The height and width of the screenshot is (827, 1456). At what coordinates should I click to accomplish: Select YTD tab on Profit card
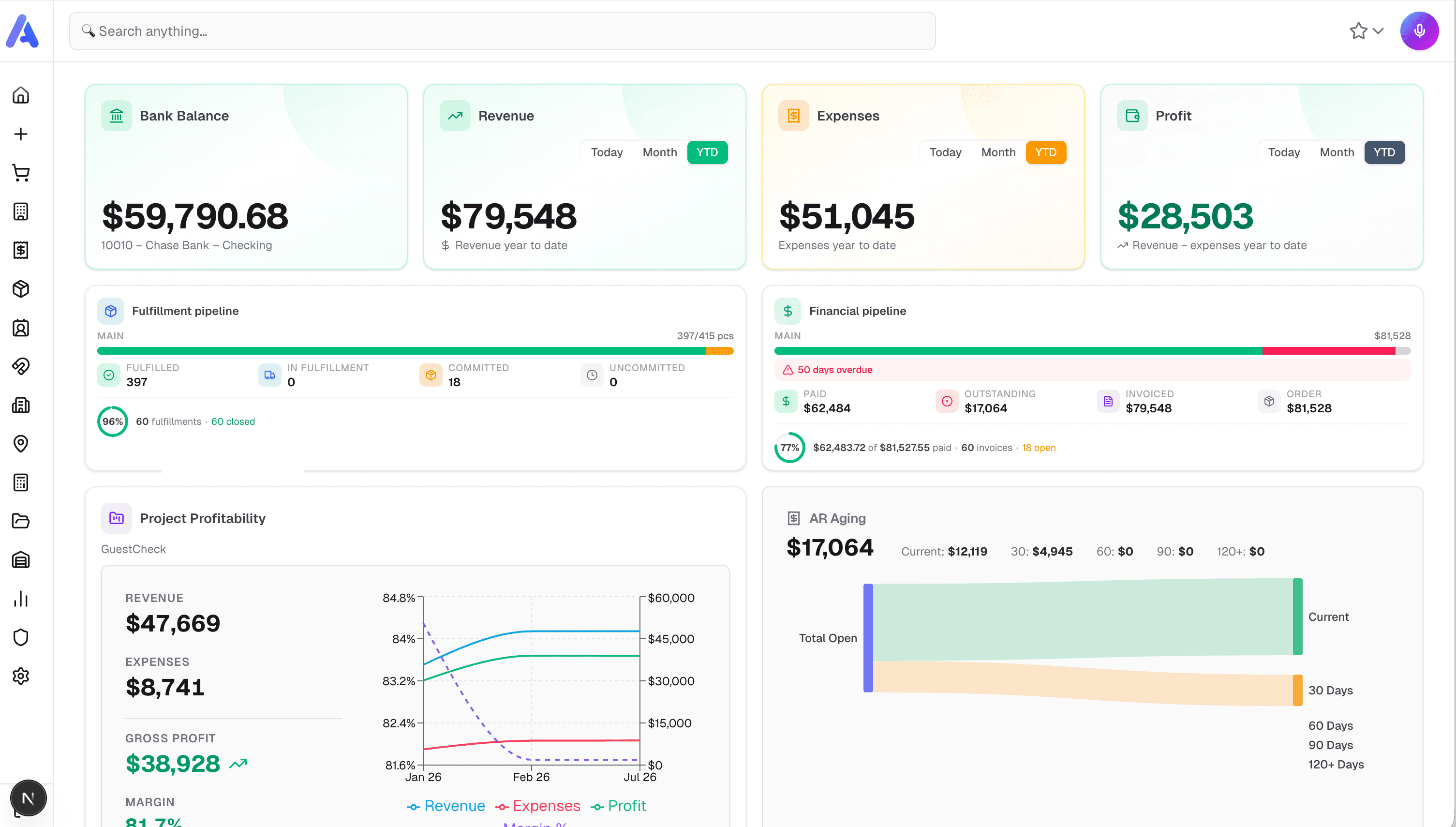pos(1384,151)
